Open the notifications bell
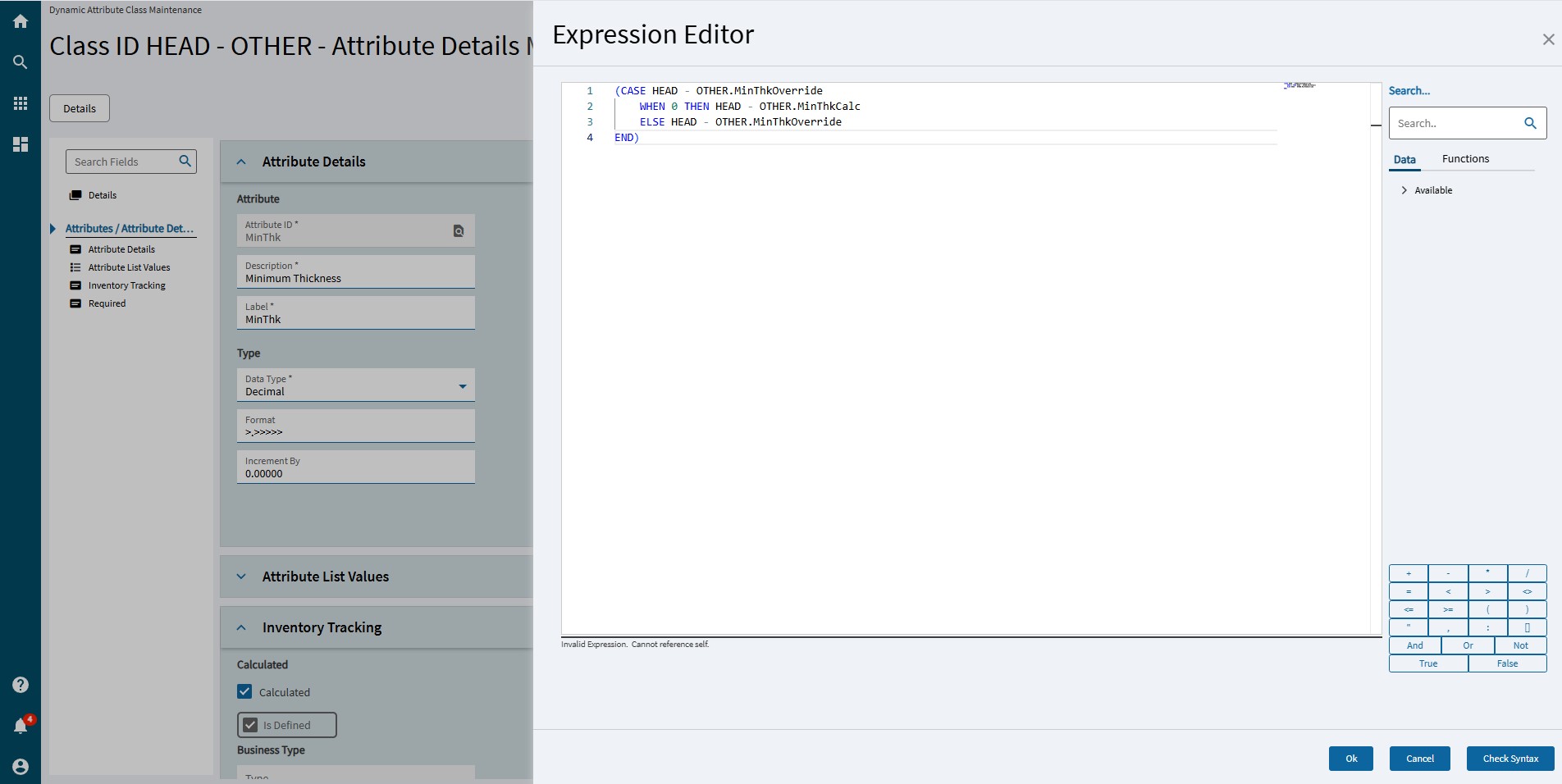The width and height of the screenshot is (1562, 784). (21, 726)
